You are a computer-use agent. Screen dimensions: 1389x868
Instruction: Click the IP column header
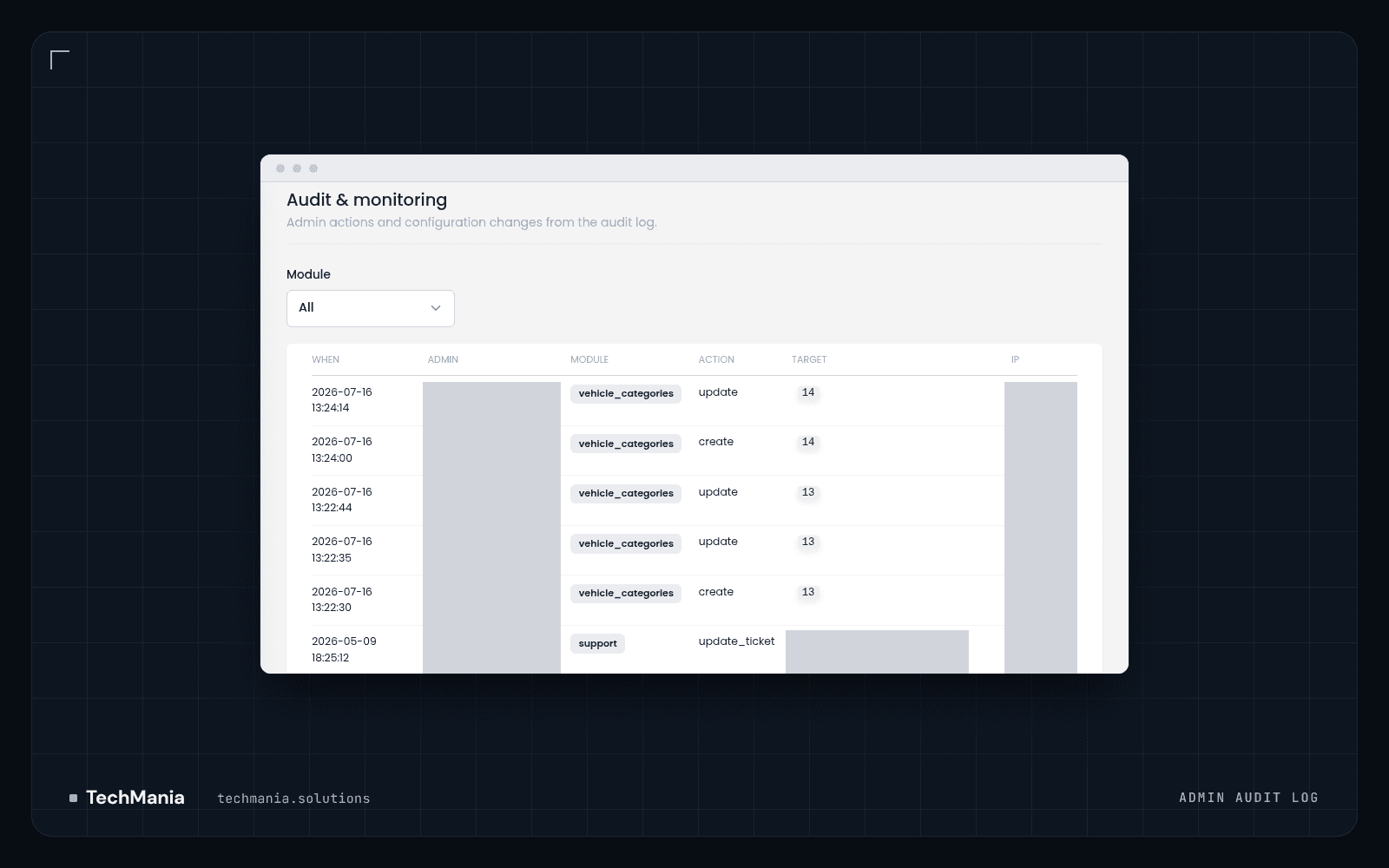pos(1015,359)
